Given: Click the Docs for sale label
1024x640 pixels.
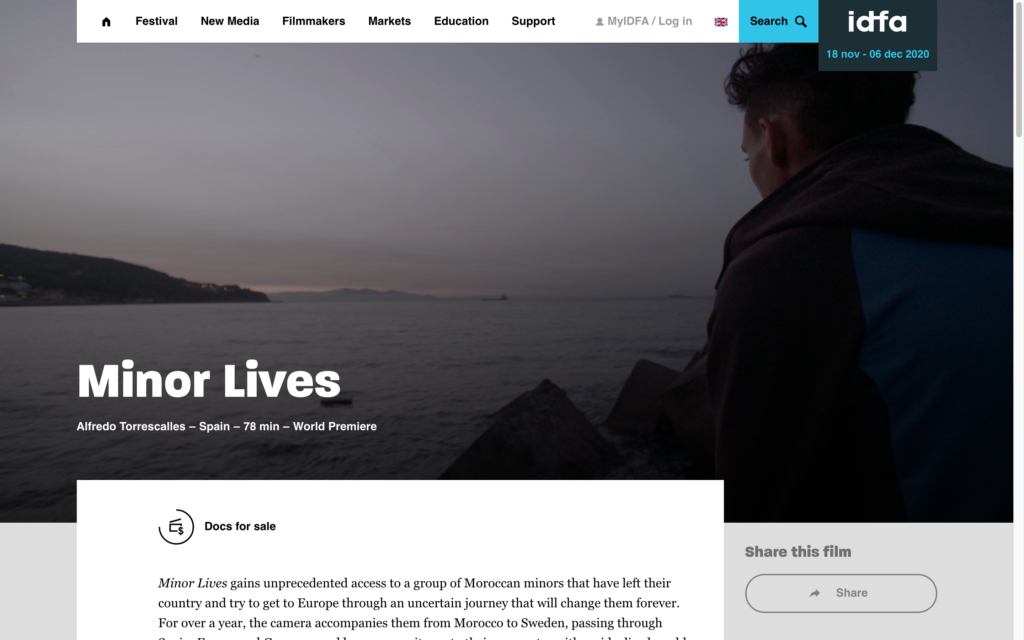Looking at the screenshot, I should (x=240, y=526).
